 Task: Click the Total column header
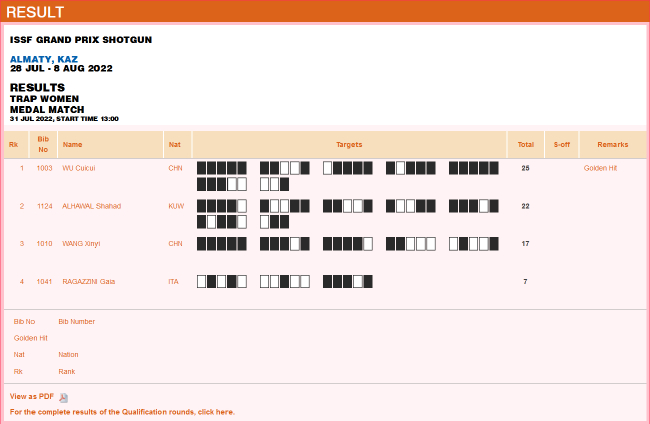tap(526, 145)
